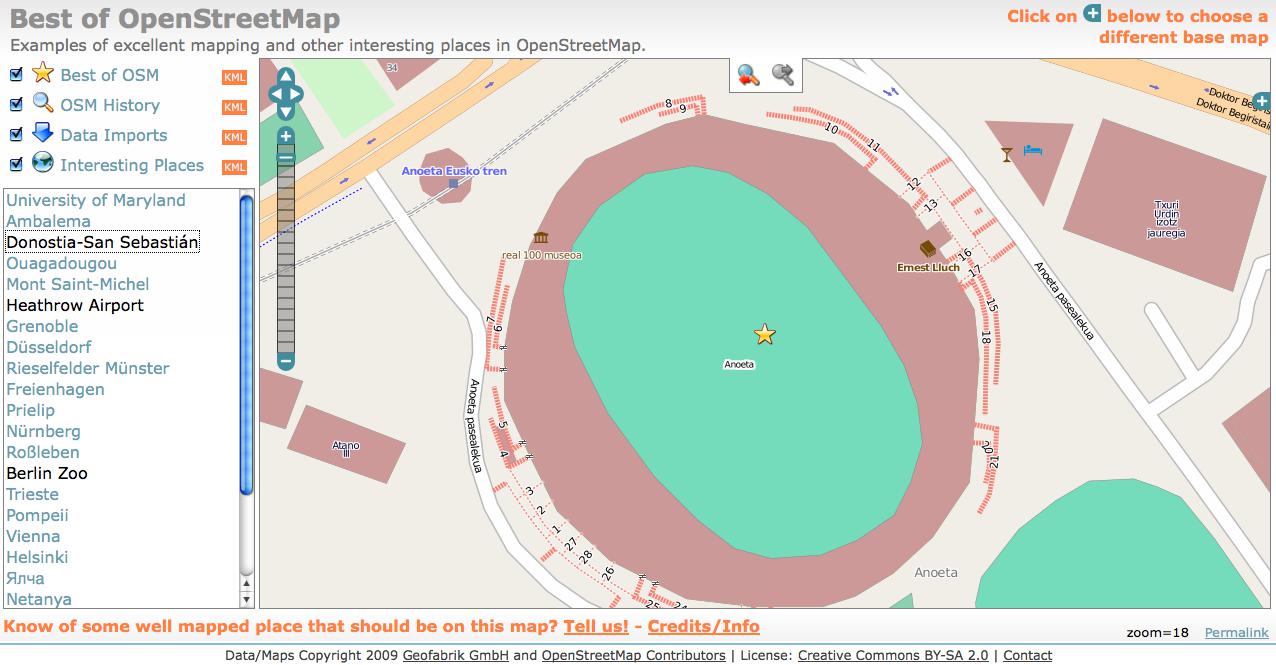This screenshot has width=1276, height=665.
Task: Click the Best of OSM layer label
Action: click(x=109, y=75)
